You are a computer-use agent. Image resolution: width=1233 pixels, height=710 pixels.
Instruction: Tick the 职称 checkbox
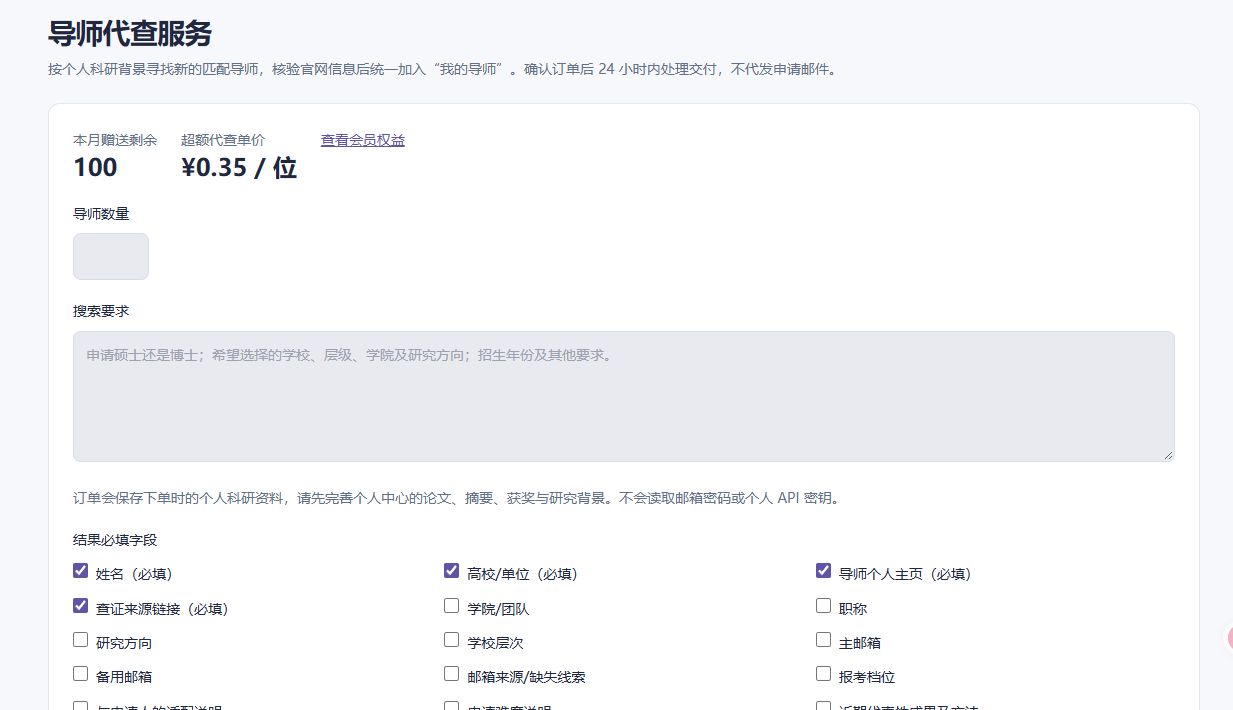pyautogui.click(x=824, y=606)
